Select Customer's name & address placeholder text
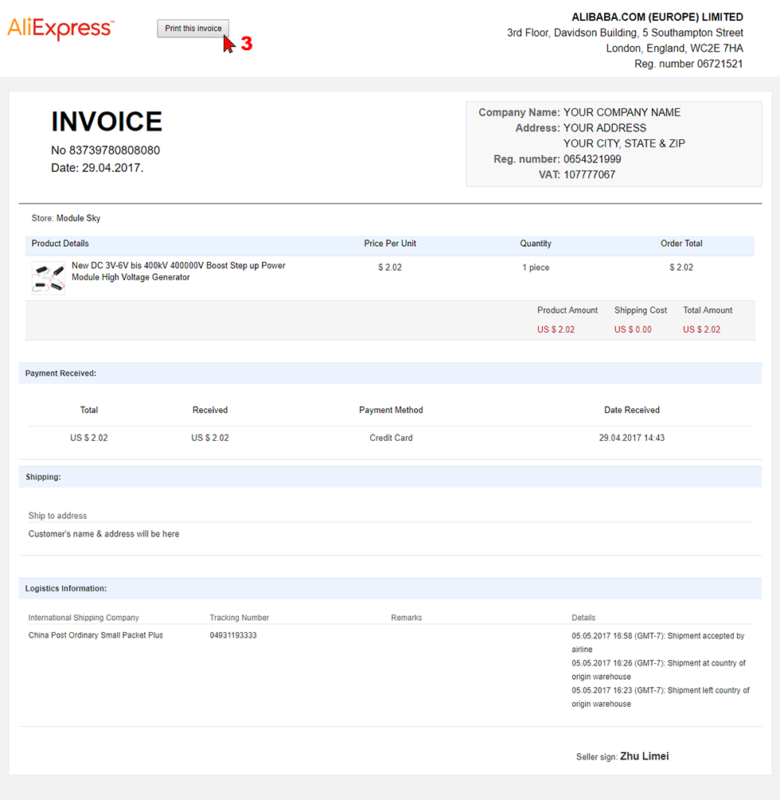The height and width of the screenshot is (800, 780). coord(104,534)
